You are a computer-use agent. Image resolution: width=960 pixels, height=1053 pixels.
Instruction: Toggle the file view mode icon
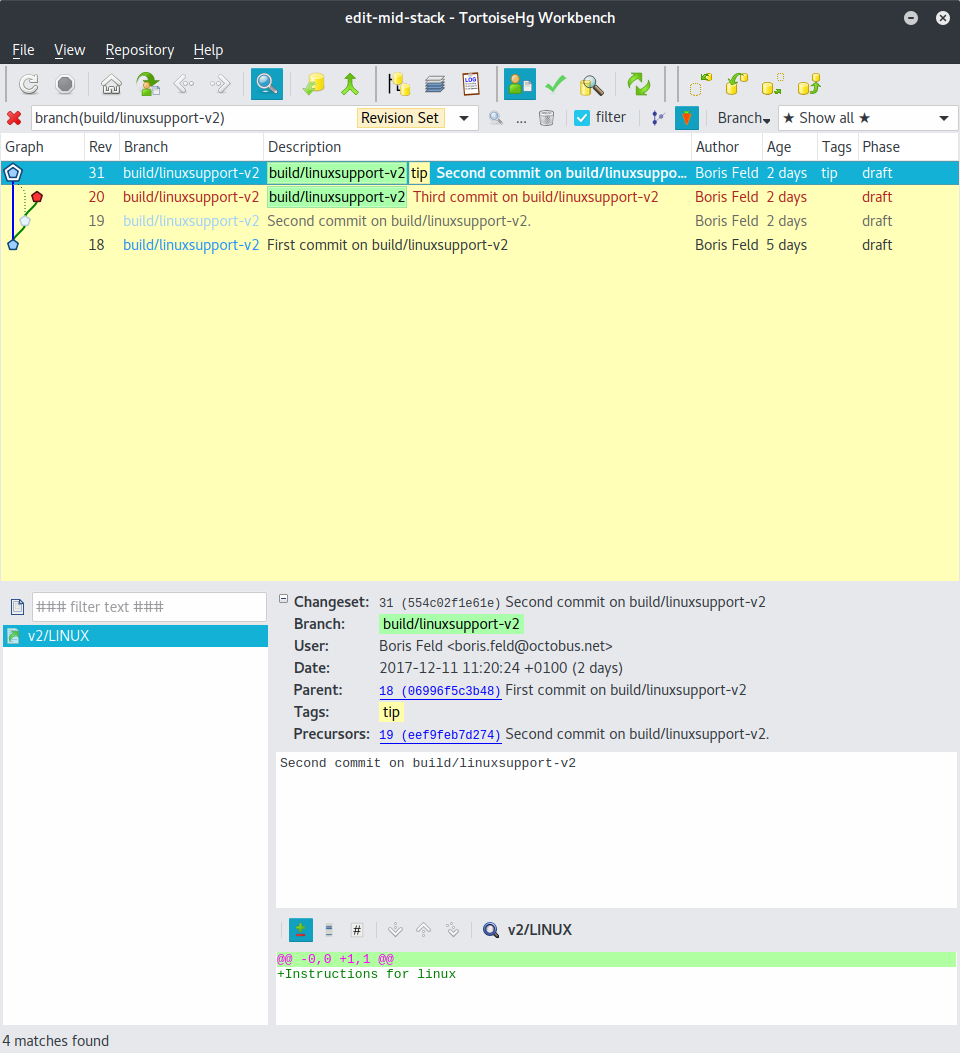(x=329, y=930)
